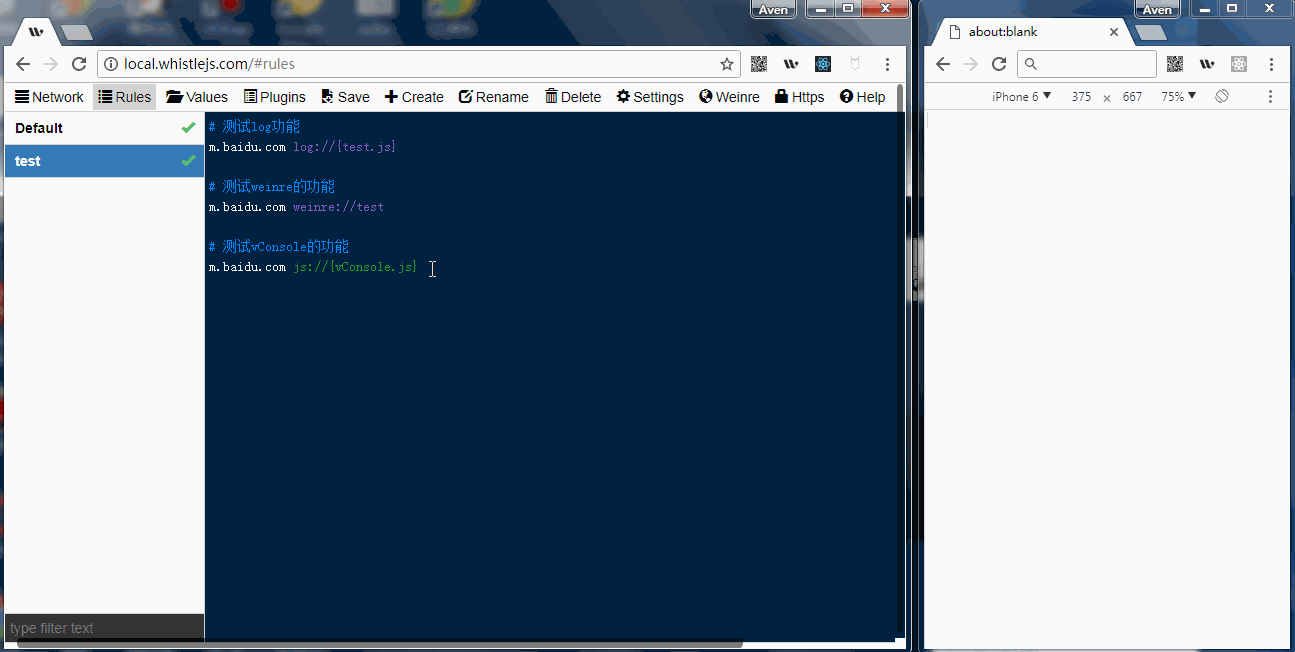Open the React DevTools extension in left window
This screenshot has width=1295, height=652.
tap(823, 64)
